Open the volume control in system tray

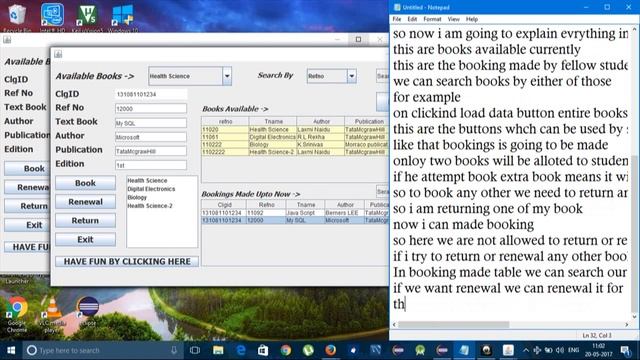click(x=560, y=350)
